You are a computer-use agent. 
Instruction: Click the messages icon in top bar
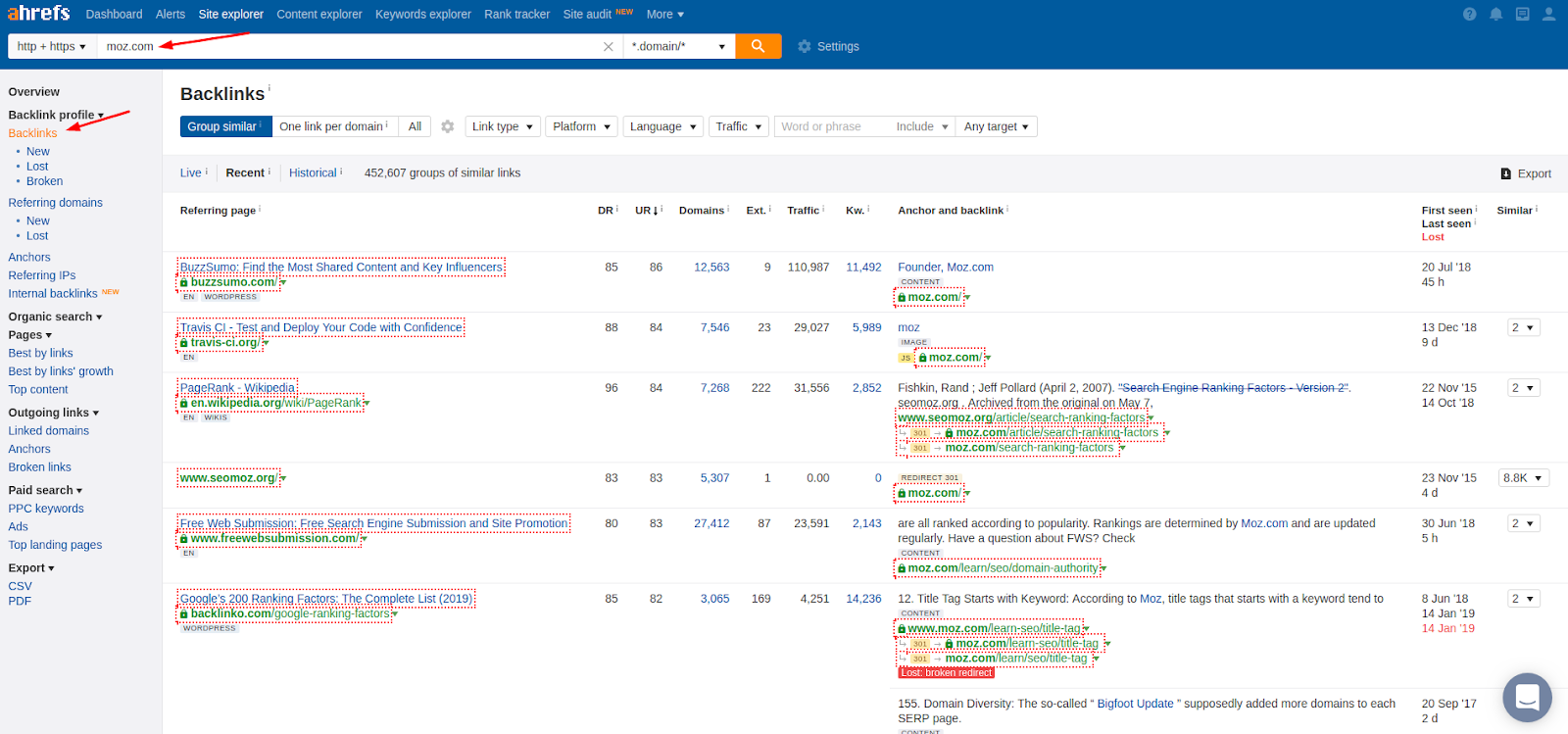coord(1522,14)
